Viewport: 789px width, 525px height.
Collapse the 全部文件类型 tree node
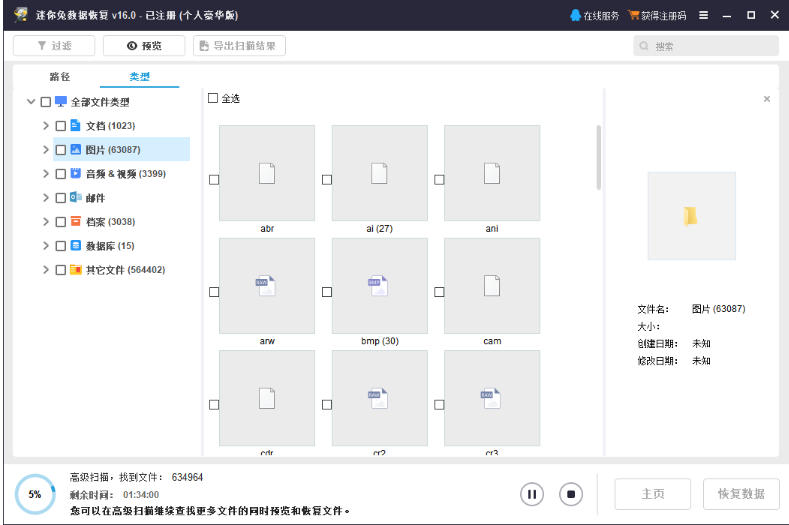[x=31, y=102]
